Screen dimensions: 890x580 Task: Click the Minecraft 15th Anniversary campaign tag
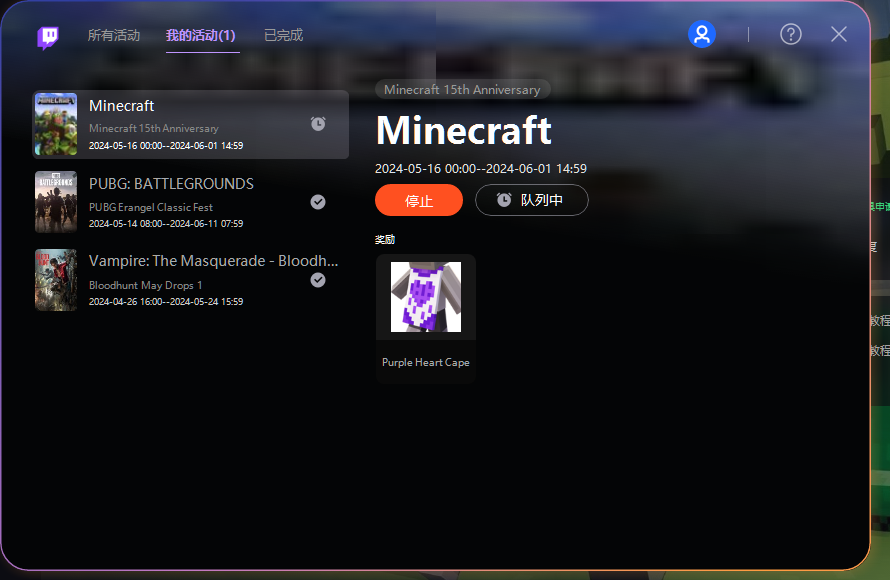point(462,90)
